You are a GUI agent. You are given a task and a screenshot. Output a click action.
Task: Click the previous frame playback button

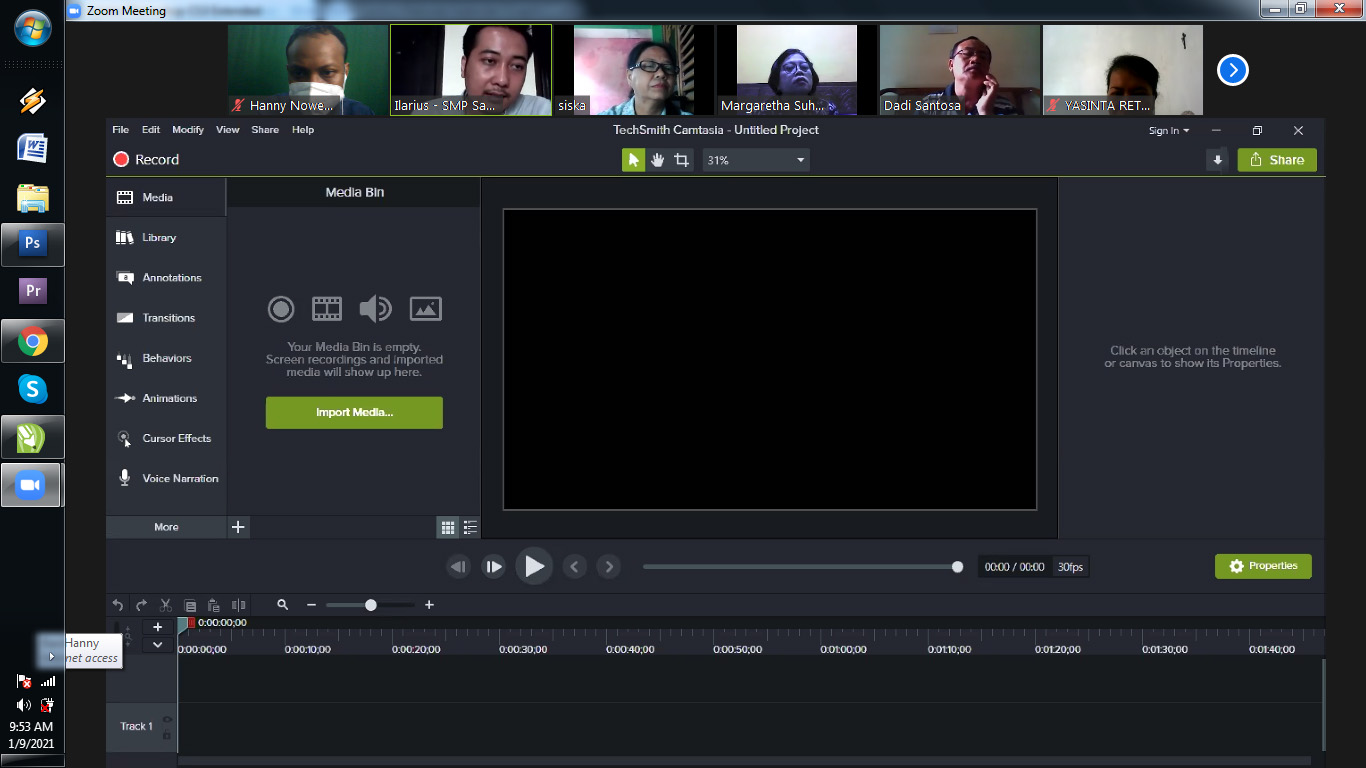tap(458, 567)
